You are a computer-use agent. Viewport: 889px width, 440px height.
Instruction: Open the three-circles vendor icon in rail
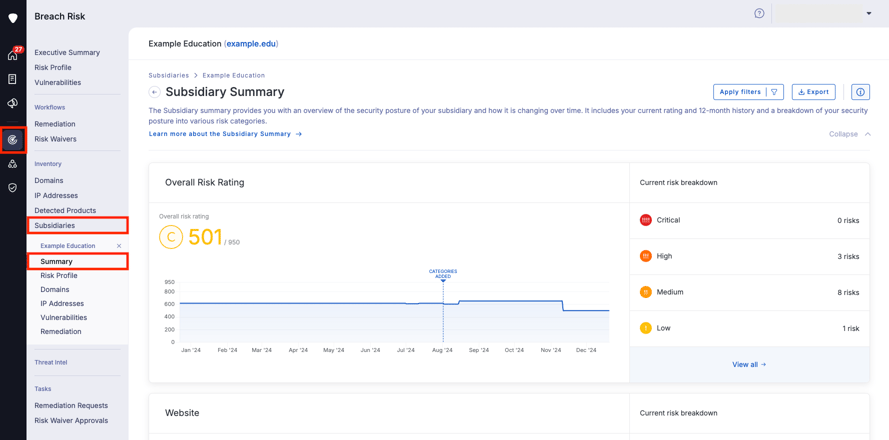[12, 164]
